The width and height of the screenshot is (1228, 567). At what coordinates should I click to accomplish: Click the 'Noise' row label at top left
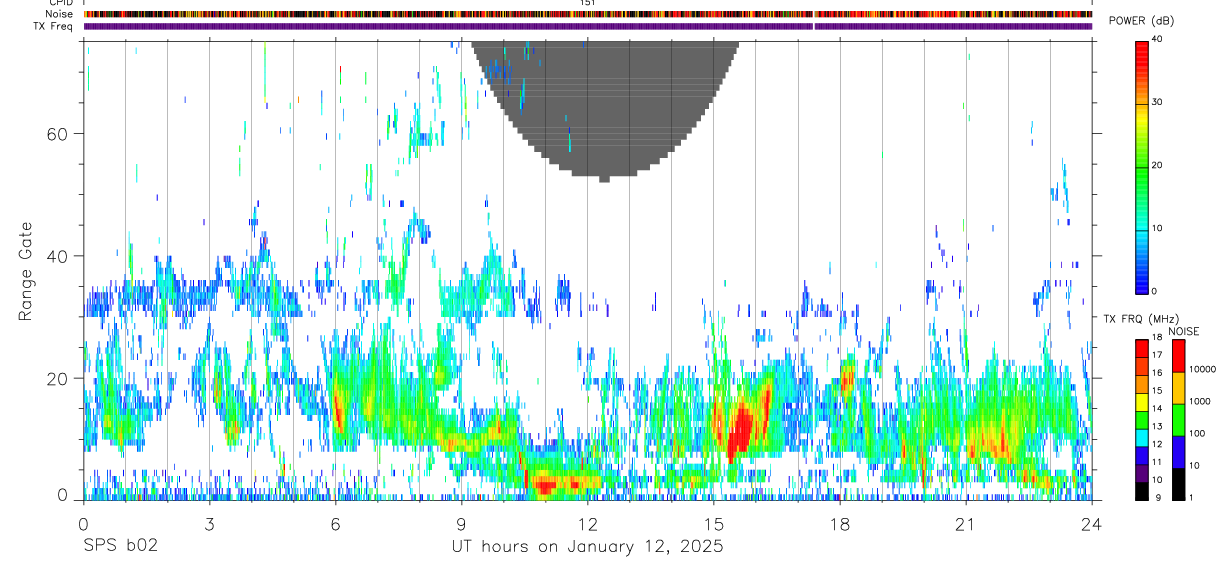[x=59, y=14]
